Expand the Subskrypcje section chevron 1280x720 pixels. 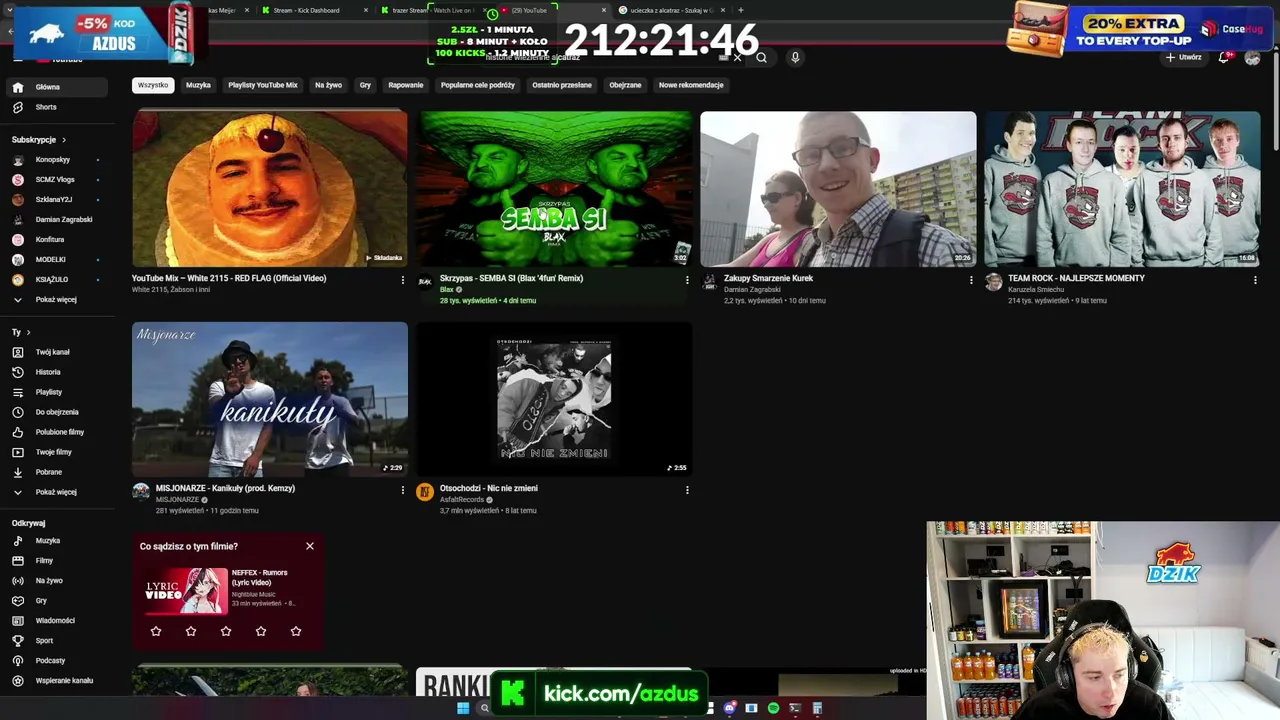coord(64,140)
